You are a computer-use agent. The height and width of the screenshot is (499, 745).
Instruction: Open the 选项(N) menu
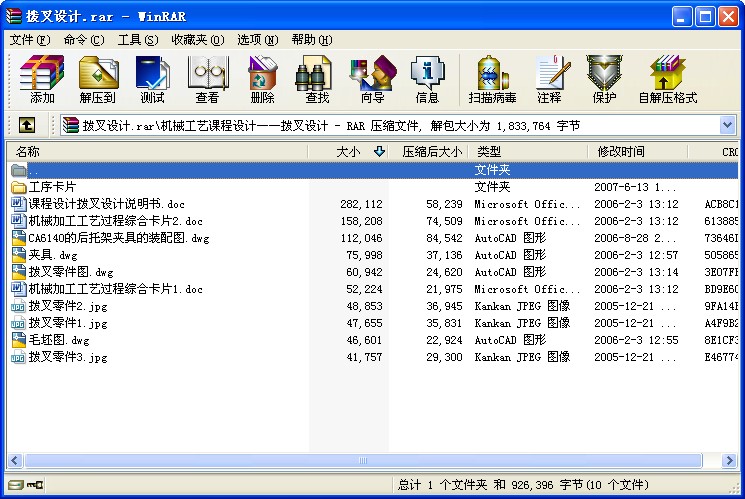click(x=258, y=40)
